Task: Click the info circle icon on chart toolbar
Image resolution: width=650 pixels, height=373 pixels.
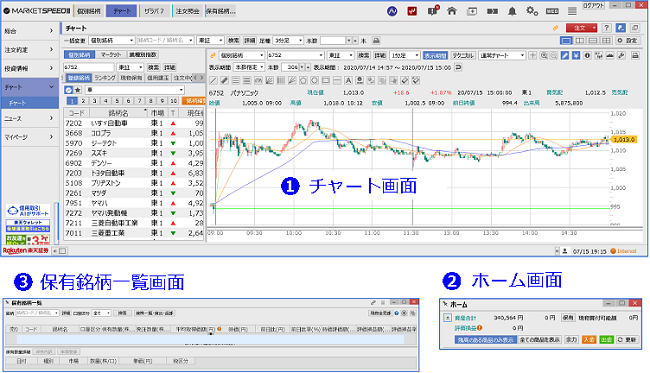Action: [x=587, y=56]
